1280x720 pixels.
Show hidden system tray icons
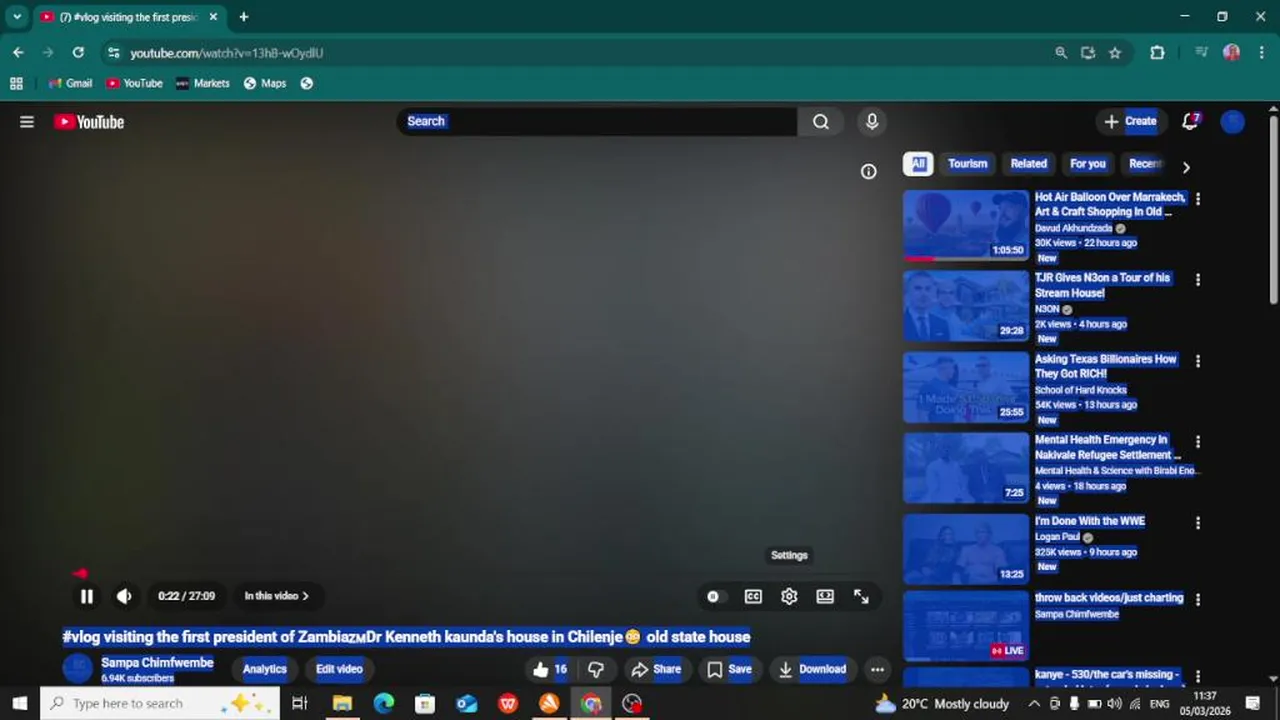1033,704
